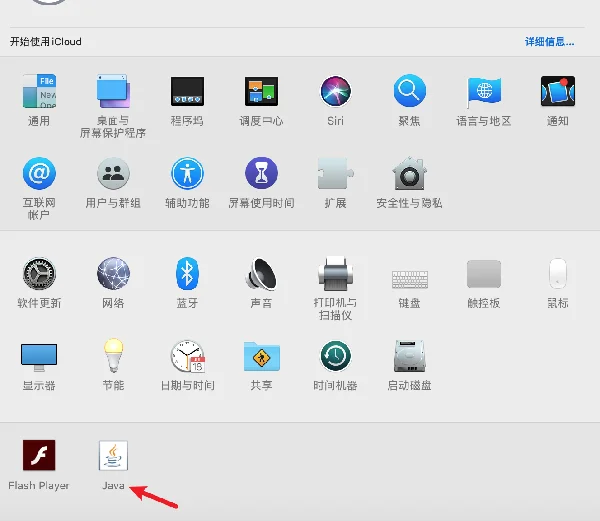The image size is (600, 521).
Task: Open 蓝牙 Bluetooth preferences
Action: click(187, 274)
